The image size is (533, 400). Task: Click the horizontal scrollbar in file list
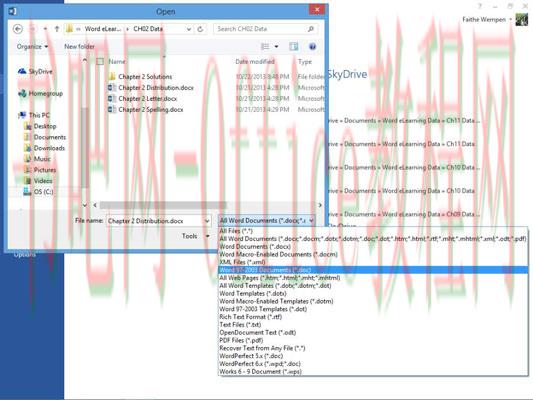(163, 205)
